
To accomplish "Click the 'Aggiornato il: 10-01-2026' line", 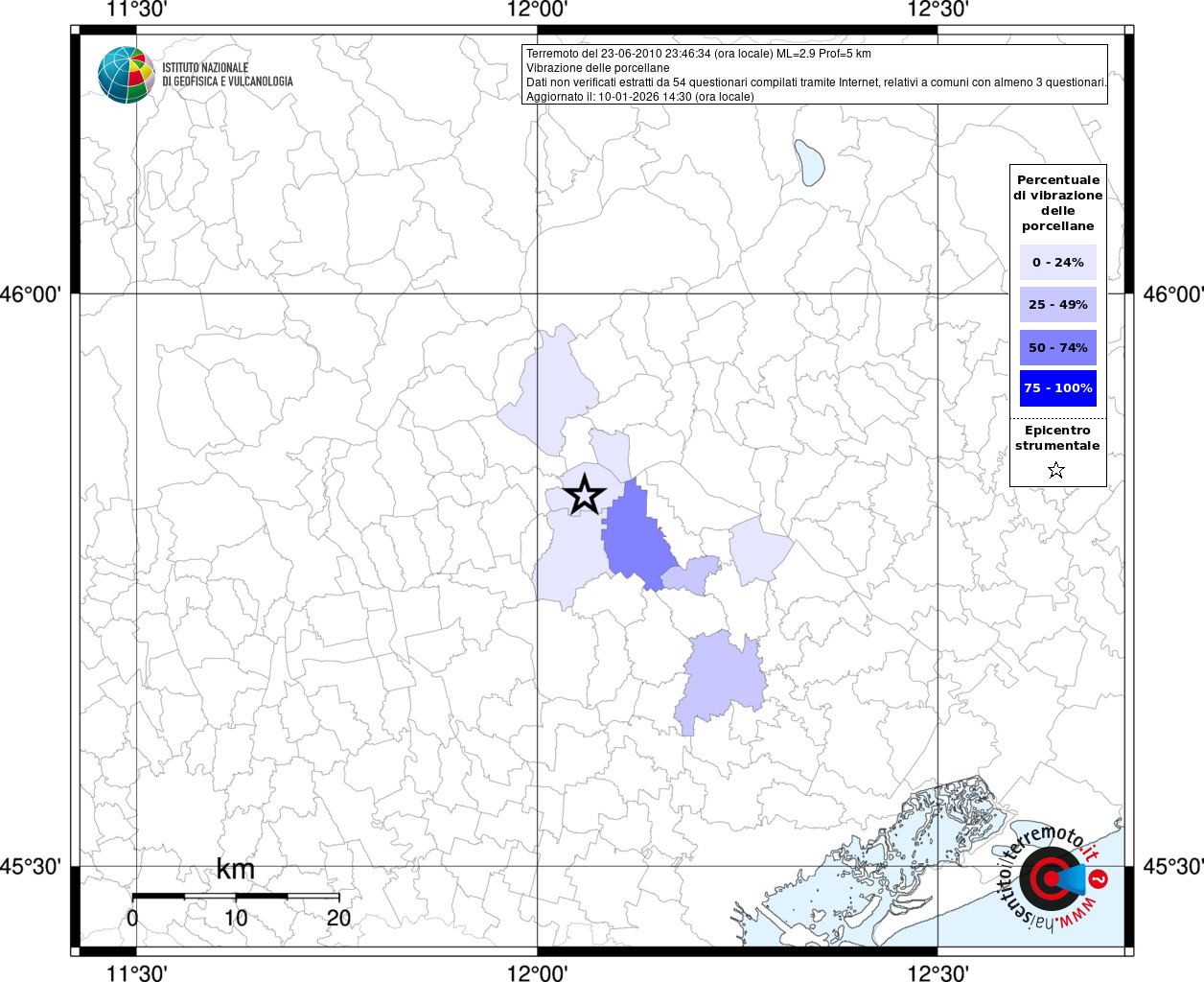I will click(640, 97).
